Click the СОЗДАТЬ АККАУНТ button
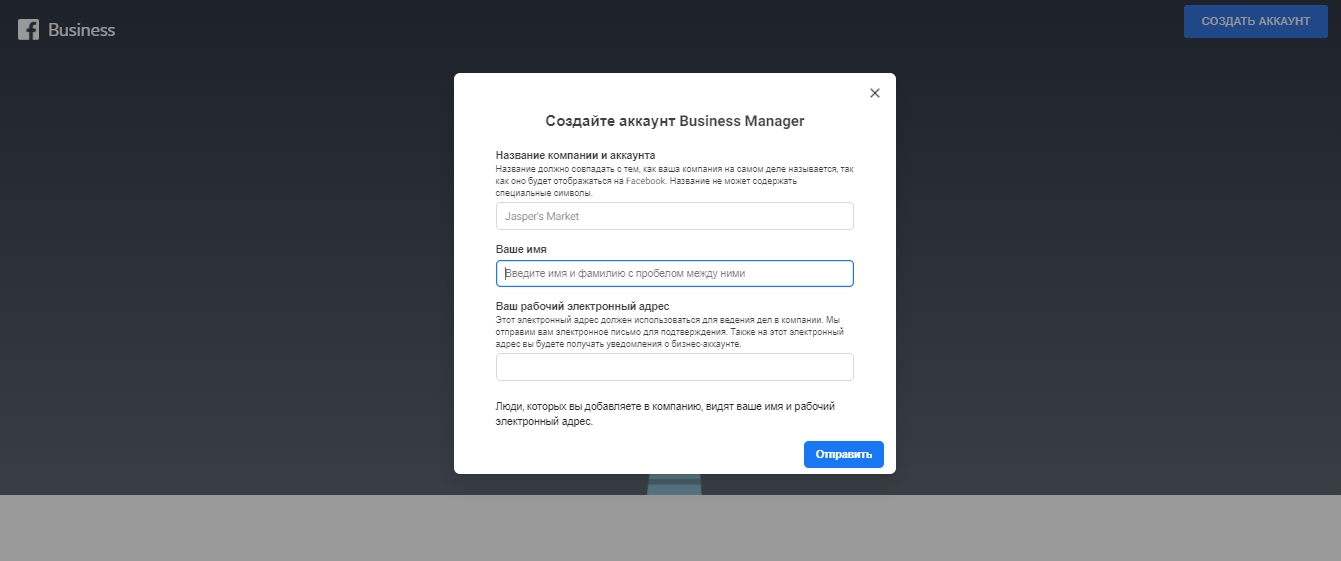Screen dimensions: 1341x561 coord(1256,21)
